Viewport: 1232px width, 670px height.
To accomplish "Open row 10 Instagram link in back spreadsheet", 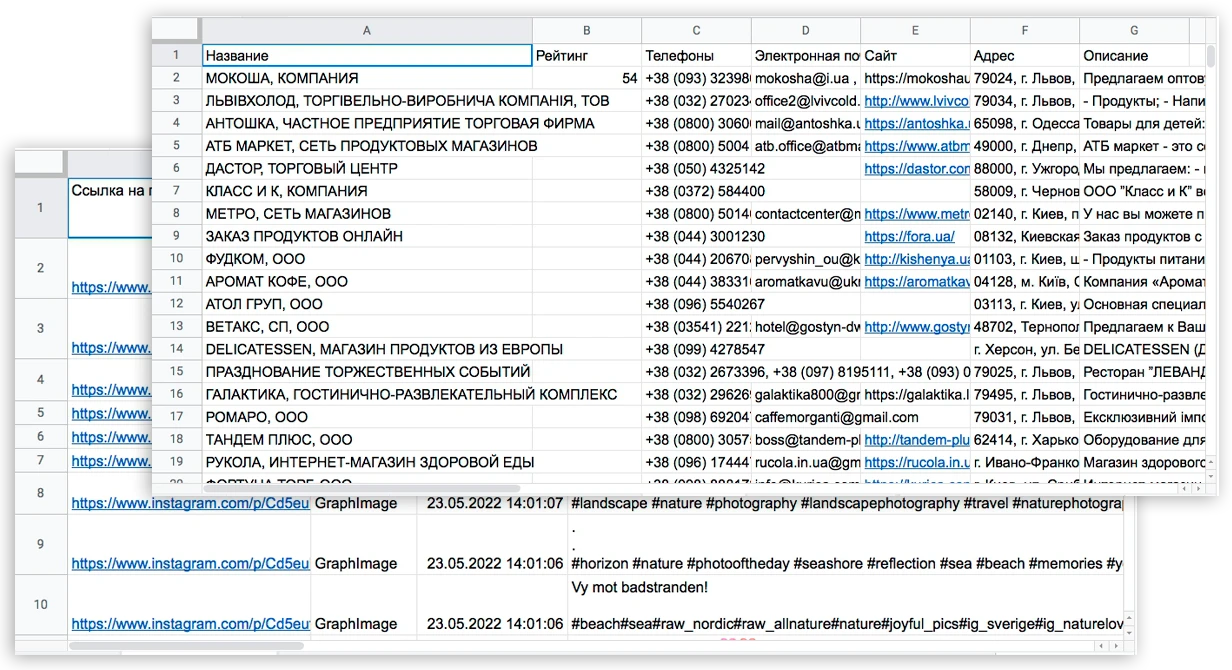I will click(190, 625).
